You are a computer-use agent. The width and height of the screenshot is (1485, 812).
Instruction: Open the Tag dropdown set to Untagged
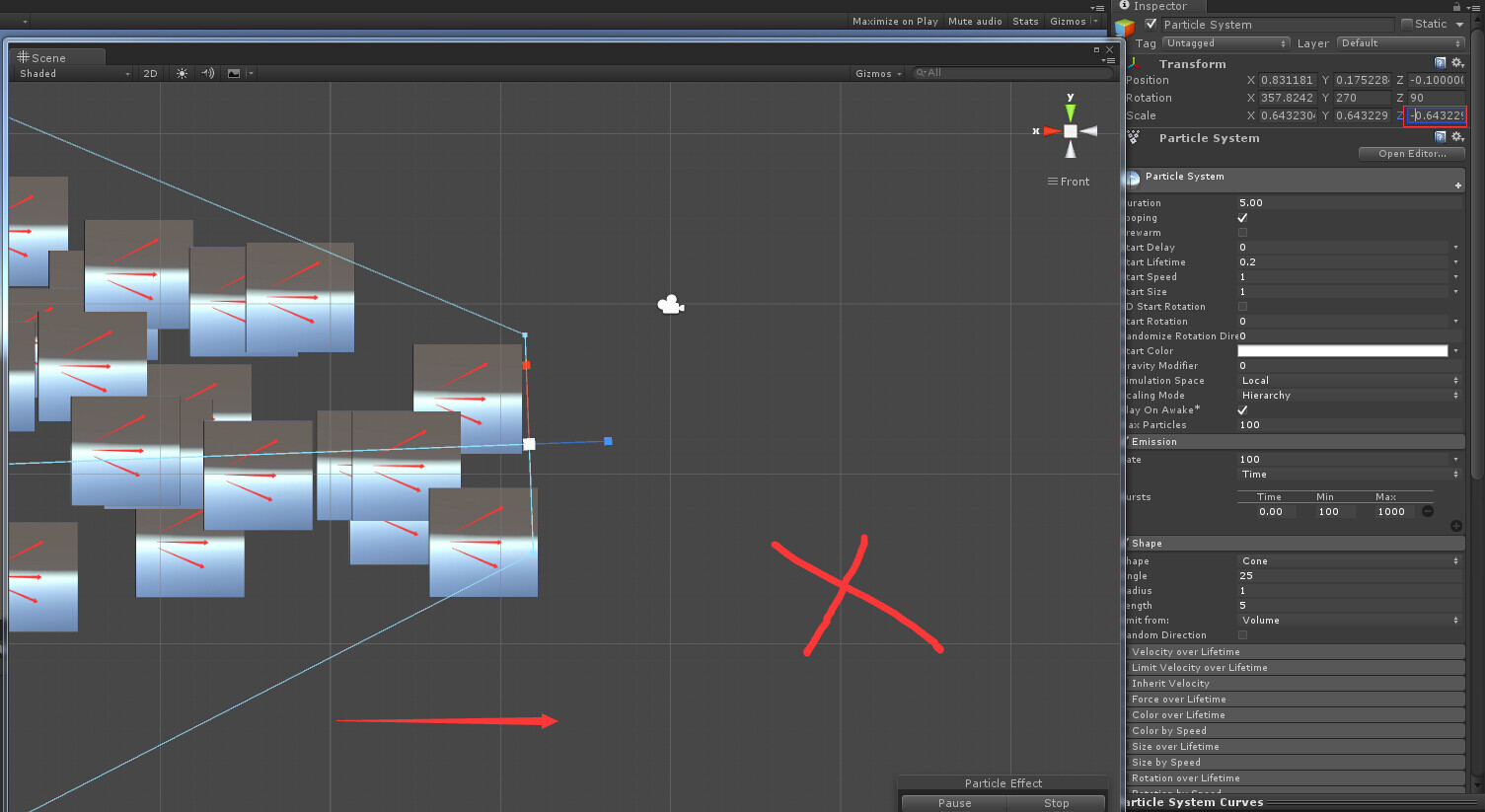click(x=1225, y=42)
